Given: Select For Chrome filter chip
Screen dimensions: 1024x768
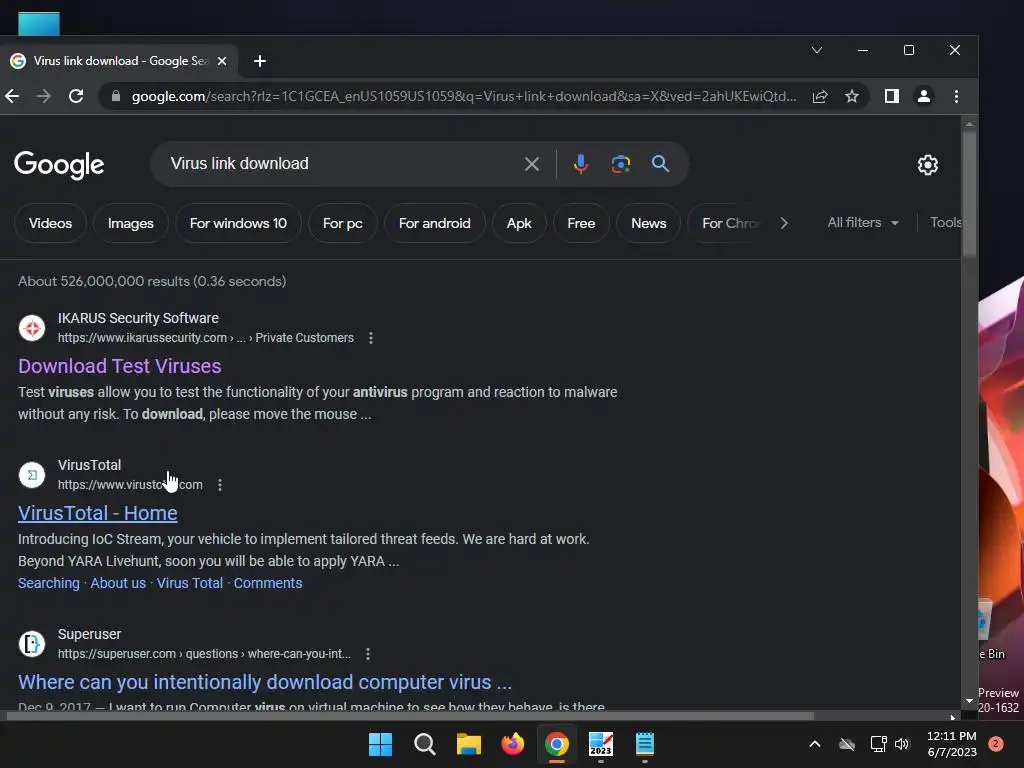Looking at the screenshot, I should (x=728, y=223).
